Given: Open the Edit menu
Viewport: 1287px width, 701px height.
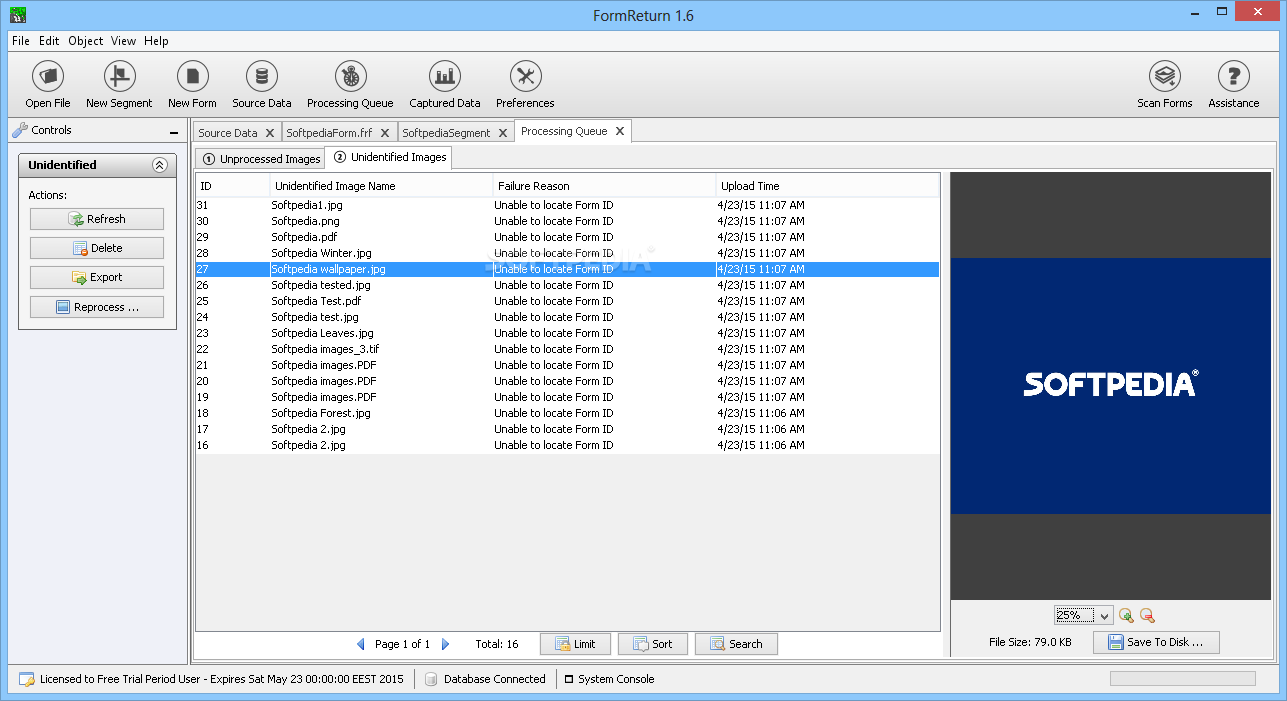Looking at the screenshot, I should [x=49, y=41].
